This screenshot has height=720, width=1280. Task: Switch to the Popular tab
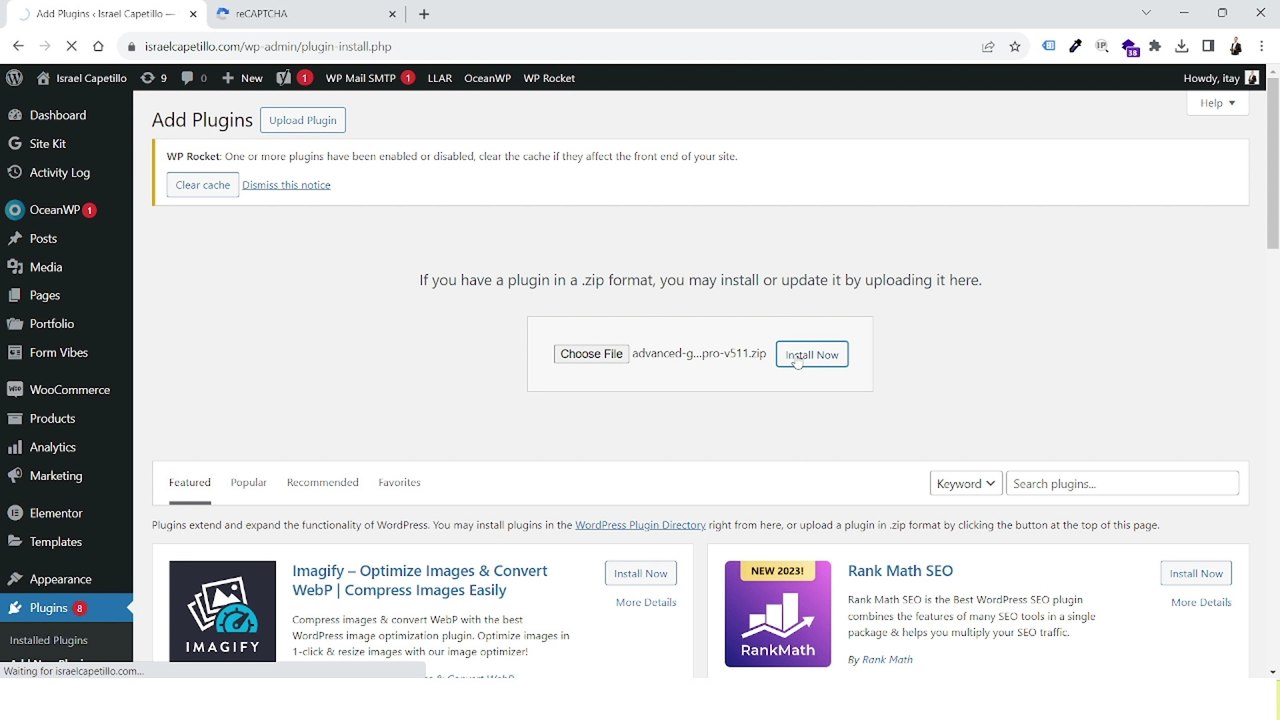(x=248, y=483)
